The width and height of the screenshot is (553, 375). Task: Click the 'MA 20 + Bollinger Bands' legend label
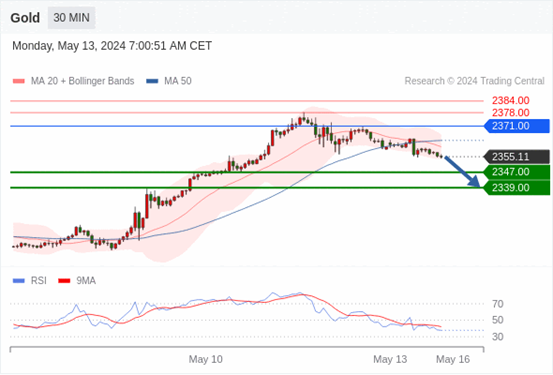83,81
